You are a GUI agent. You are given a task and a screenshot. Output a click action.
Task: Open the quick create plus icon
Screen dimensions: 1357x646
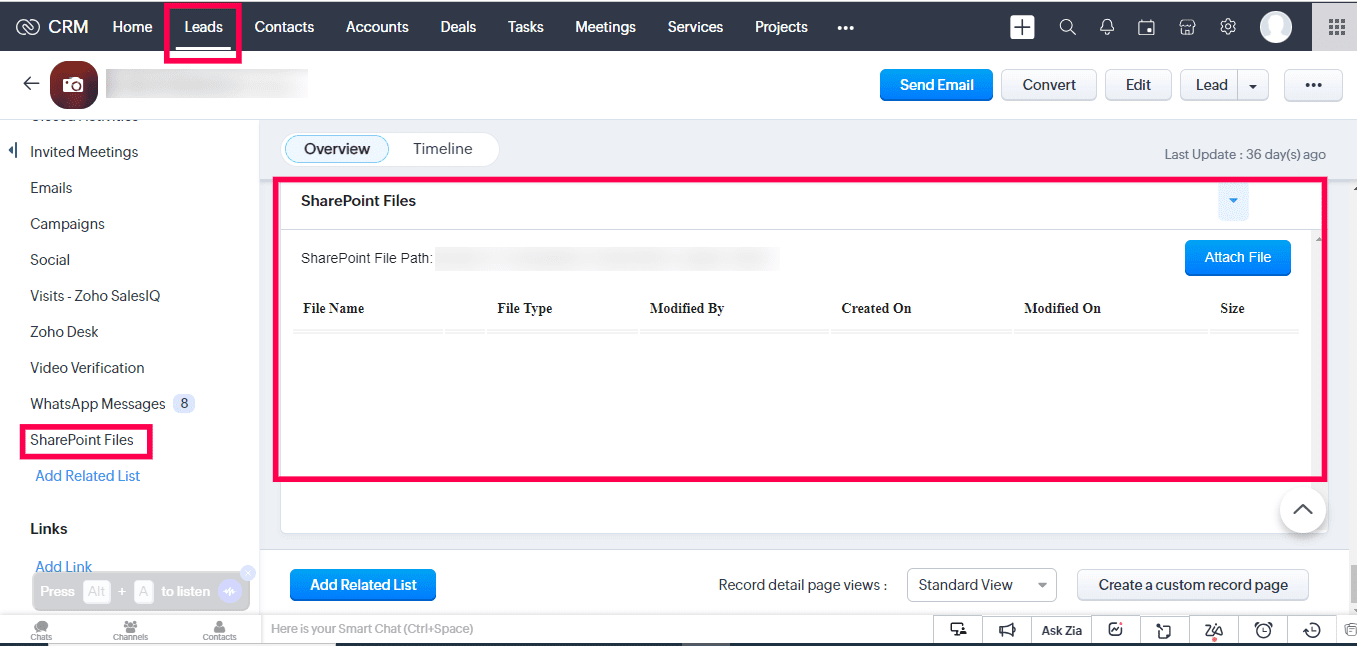pyautogui.click(x=1022, y=27)
